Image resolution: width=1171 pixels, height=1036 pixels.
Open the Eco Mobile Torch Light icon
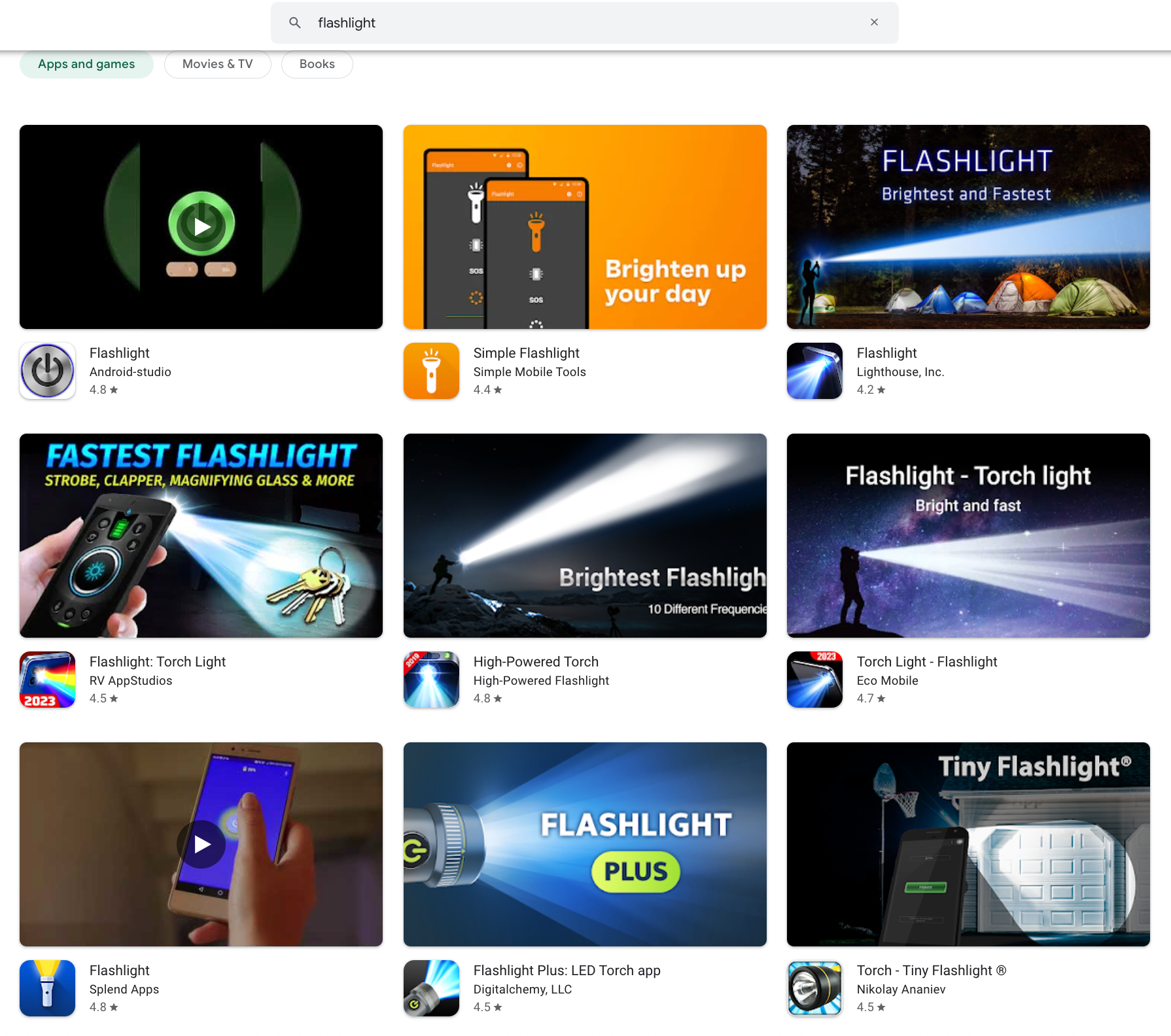pos(814,680)
